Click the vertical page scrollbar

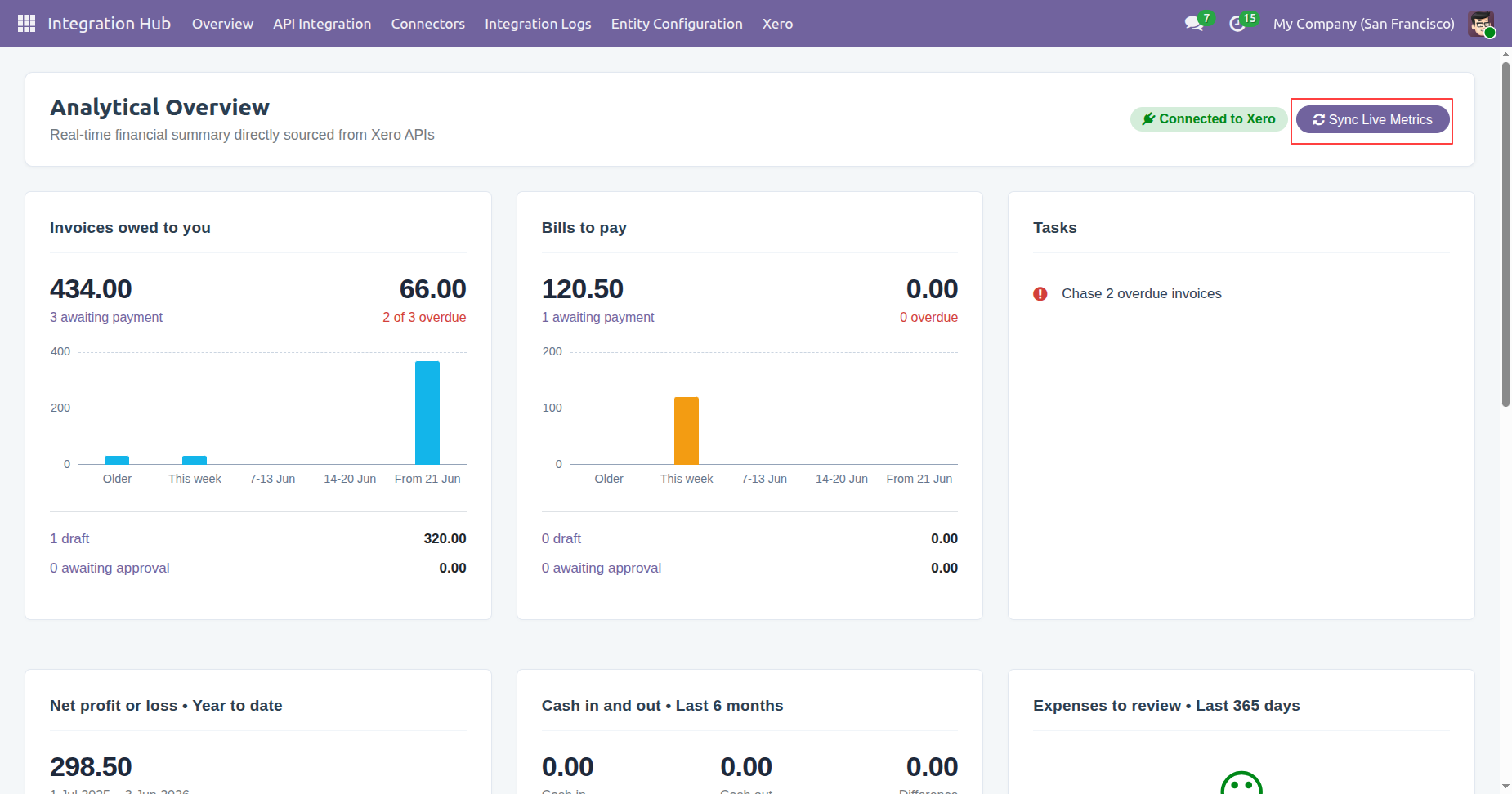coord(1505,234)
